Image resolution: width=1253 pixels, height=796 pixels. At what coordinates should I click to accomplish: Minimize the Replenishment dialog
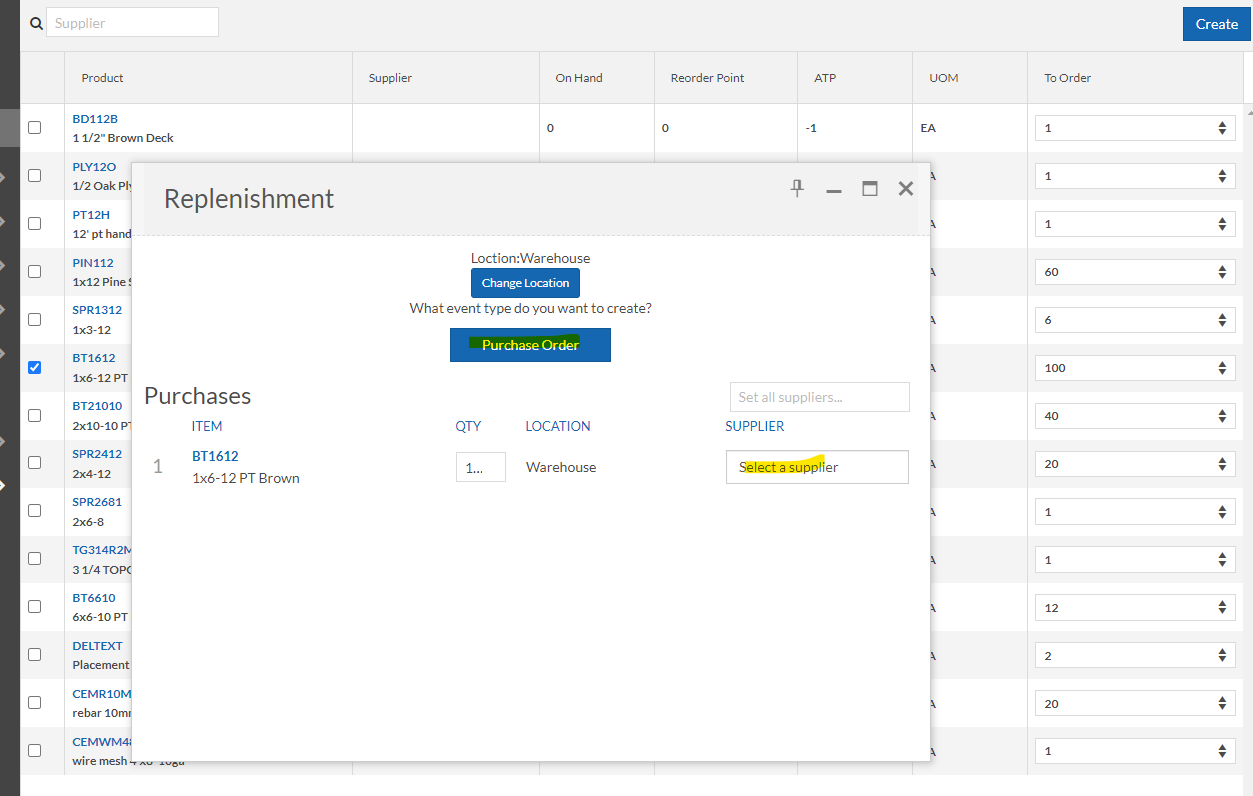tap(834, 190)
